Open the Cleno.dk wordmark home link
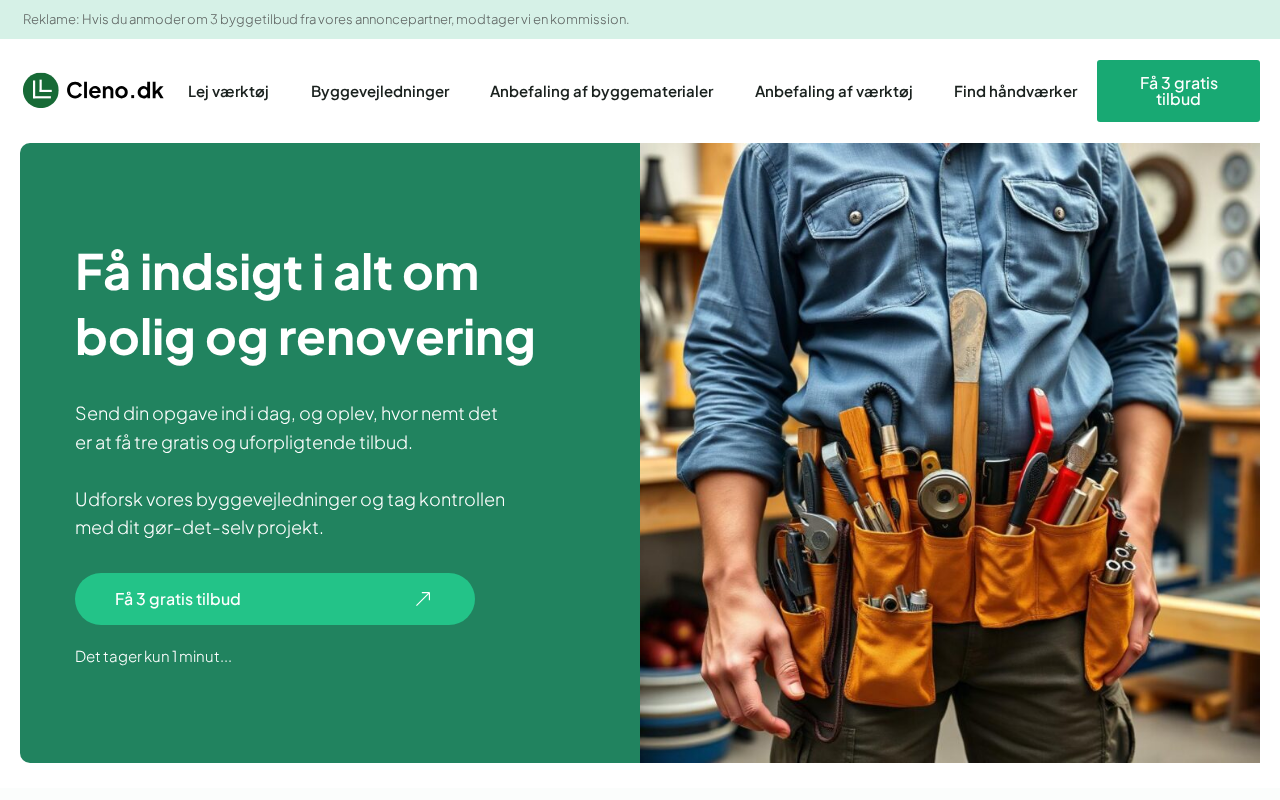Viewport: 1280px width, 800px height. pyautogui.click(x=115, y=90)
